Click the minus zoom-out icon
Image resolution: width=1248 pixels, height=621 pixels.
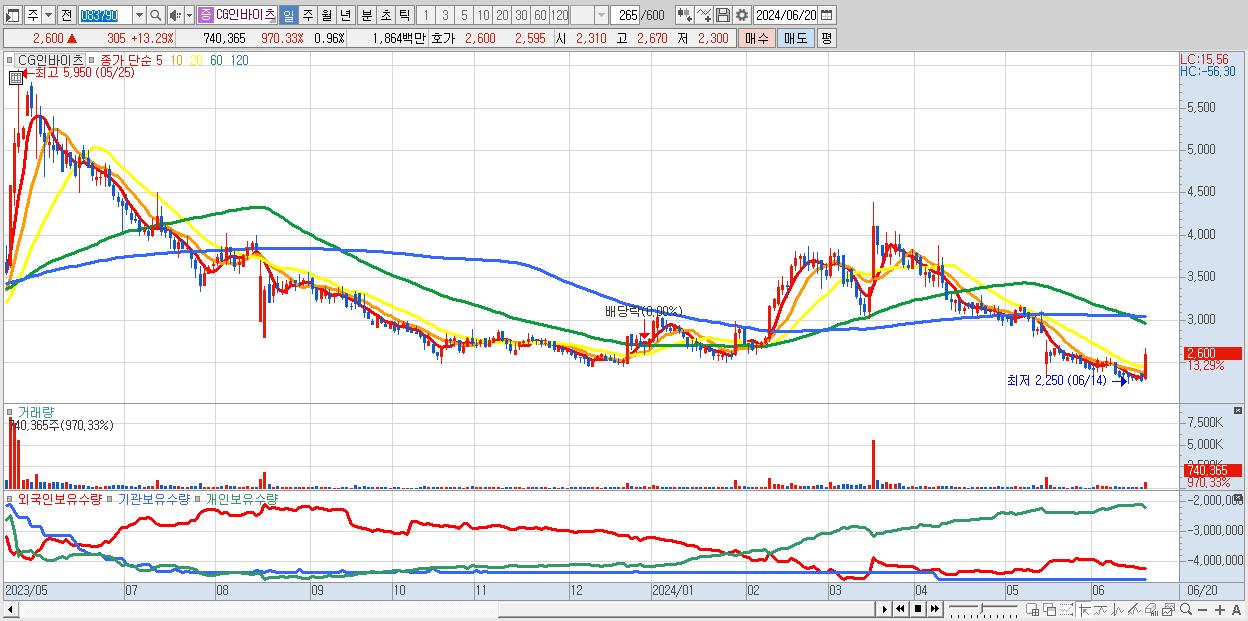[x=1203, y=610]
